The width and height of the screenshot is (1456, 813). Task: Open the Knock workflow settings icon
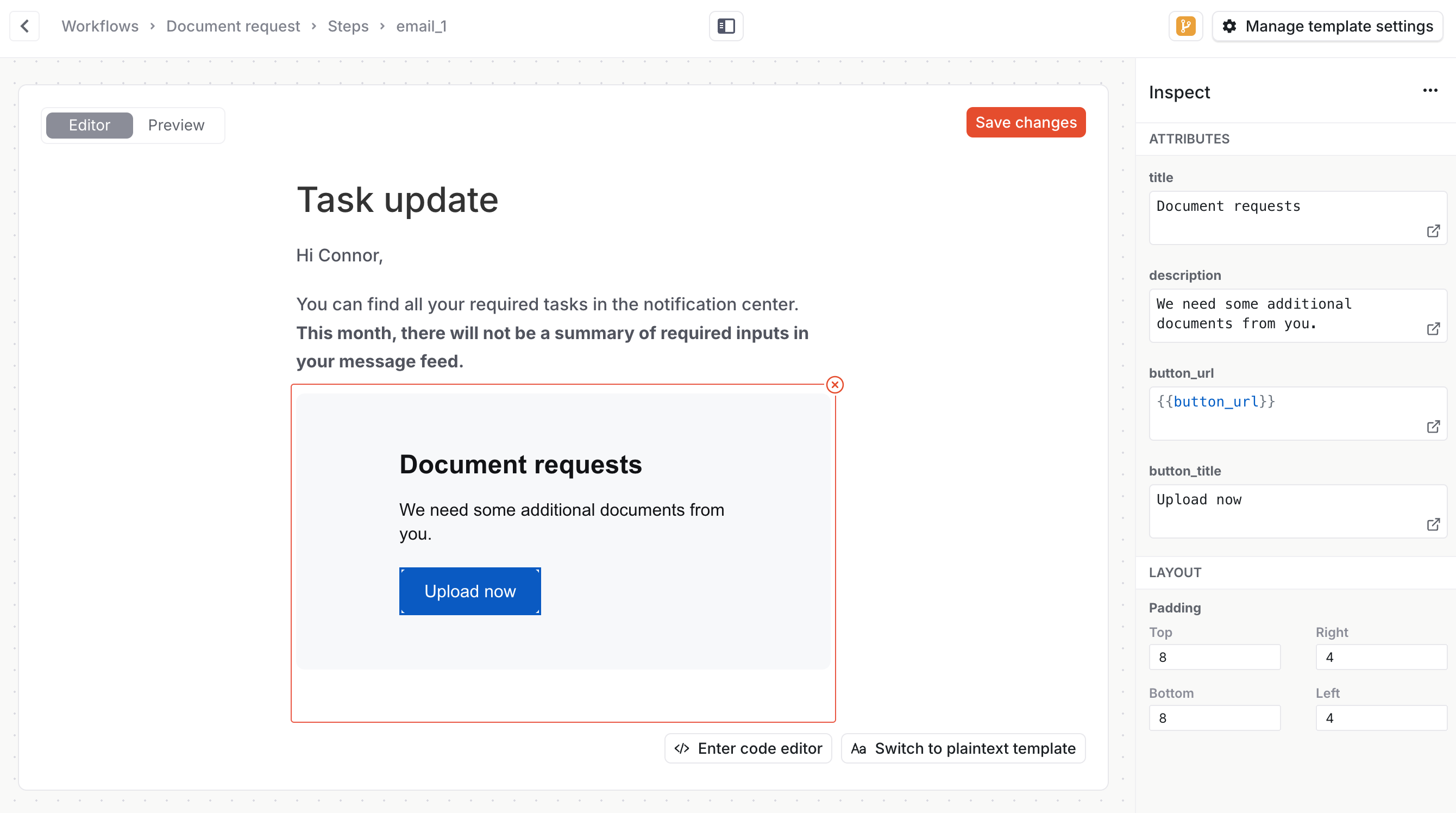click(x=1185, y=25)
